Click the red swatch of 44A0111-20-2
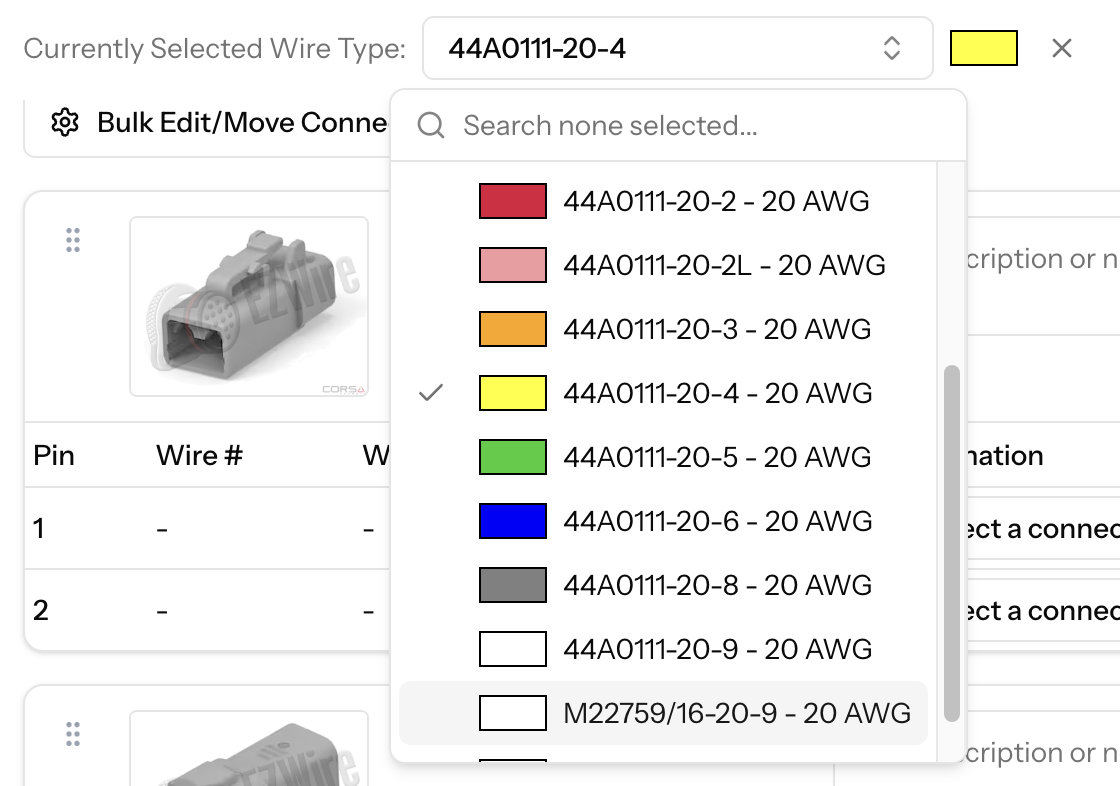 point(513,202)
